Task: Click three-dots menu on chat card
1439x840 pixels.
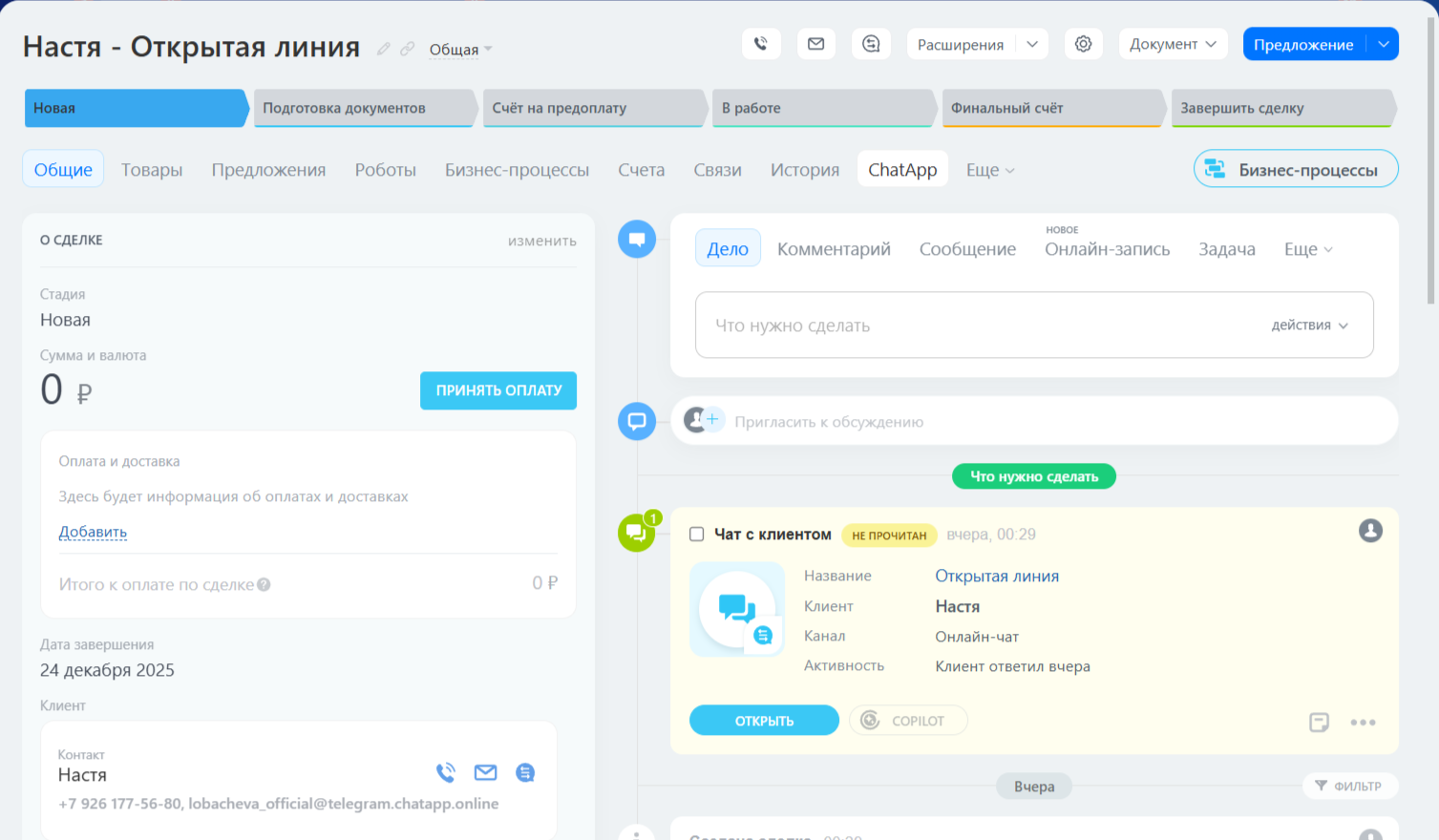Action: [x=1363, y=723]
